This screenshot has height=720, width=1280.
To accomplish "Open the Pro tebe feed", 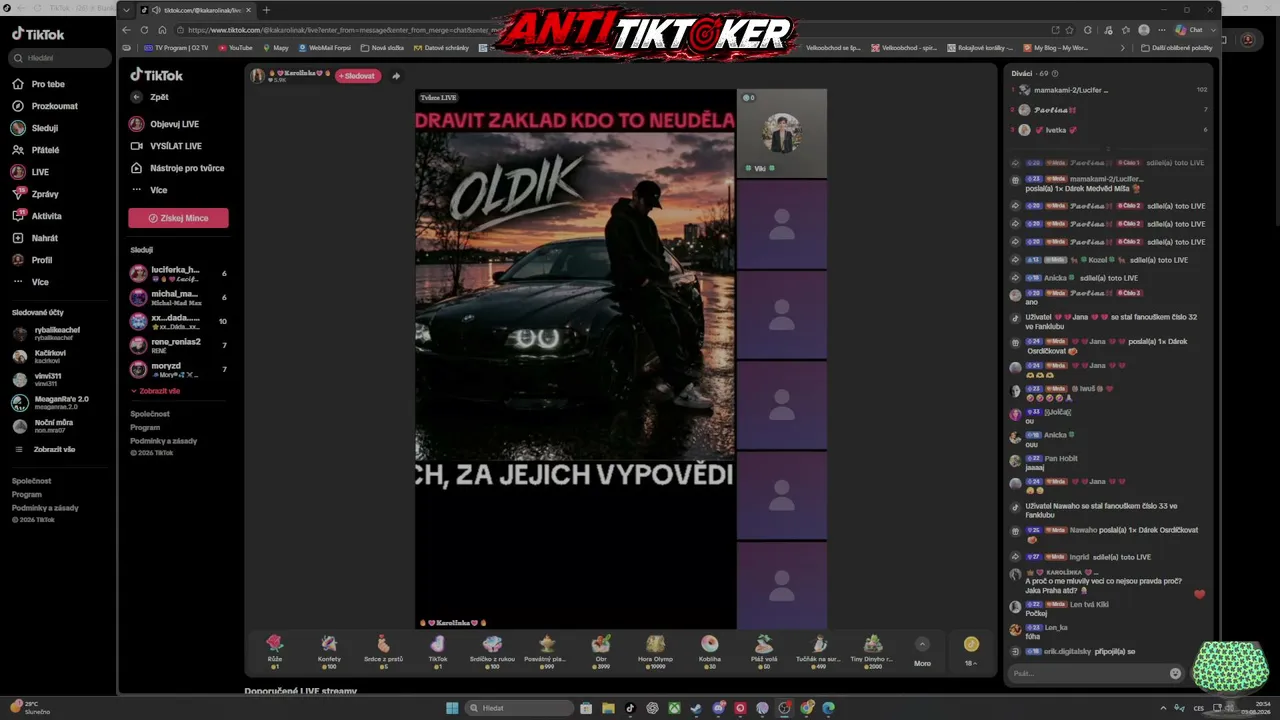I will coord(38,84).
